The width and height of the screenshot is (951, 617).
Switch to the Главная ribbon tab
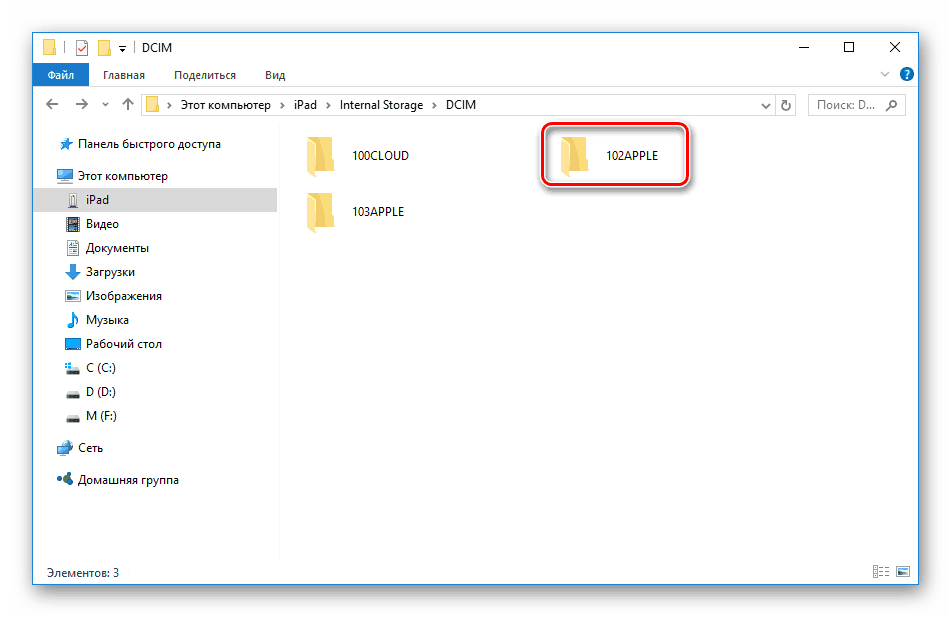[124, 75]
